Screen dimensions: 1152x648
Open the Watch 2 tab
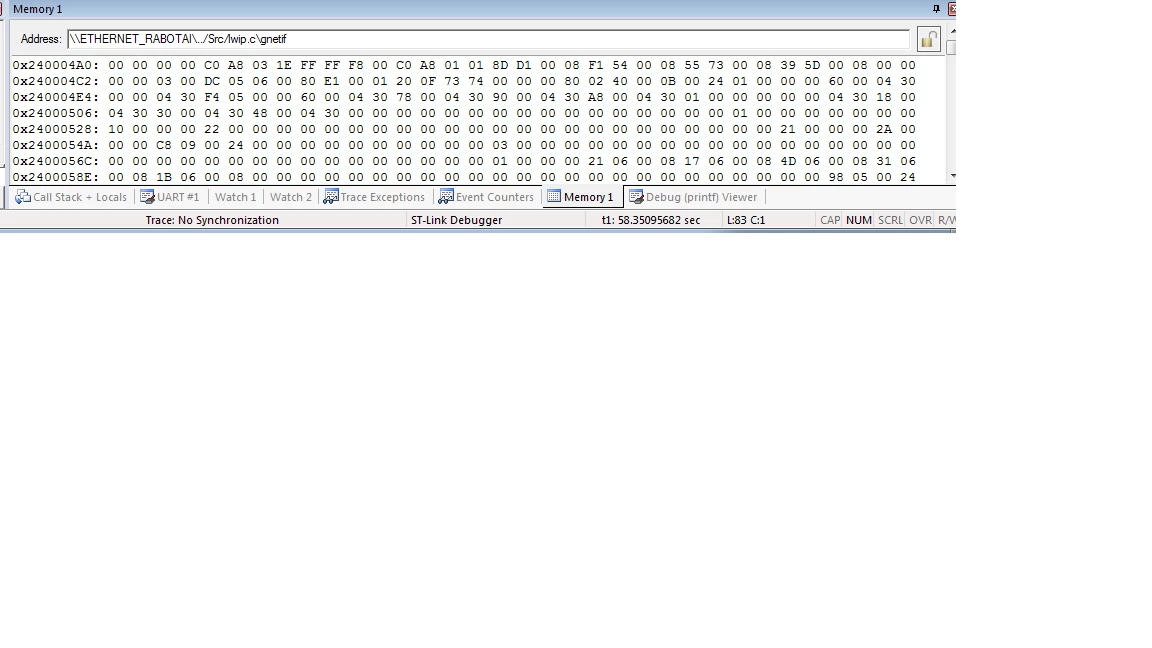click(290, 197)
